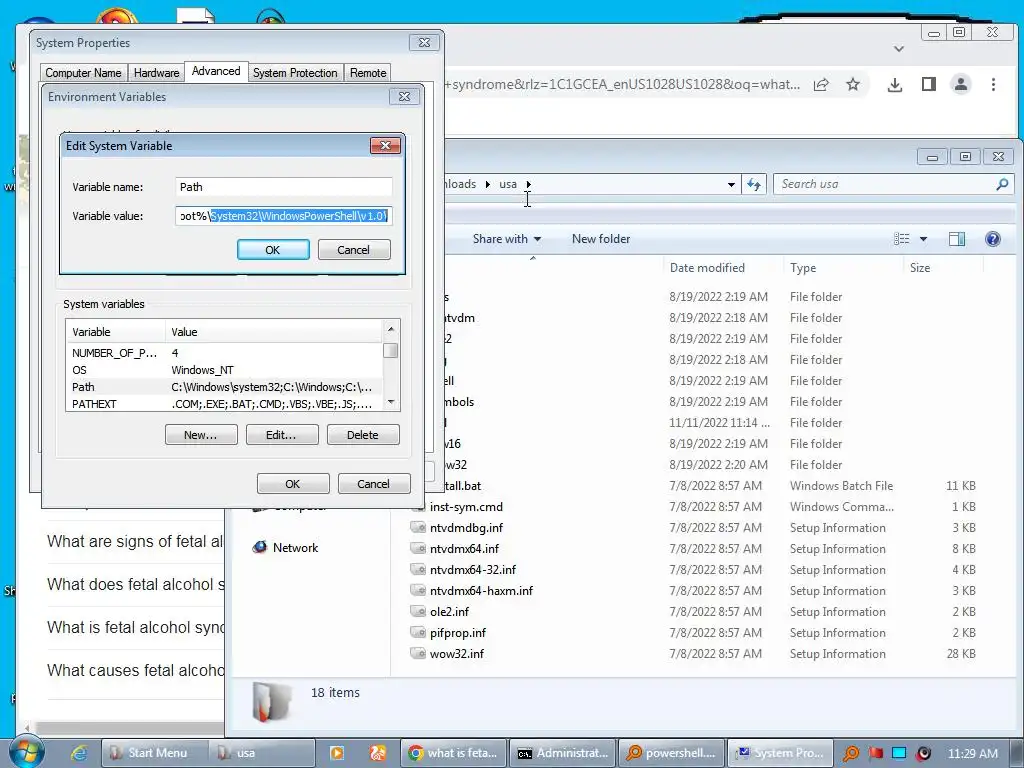This screenshot has height=768, width=1024.
Task: Open Explorer address bar history dropdown
Action: tap(731, 185)
